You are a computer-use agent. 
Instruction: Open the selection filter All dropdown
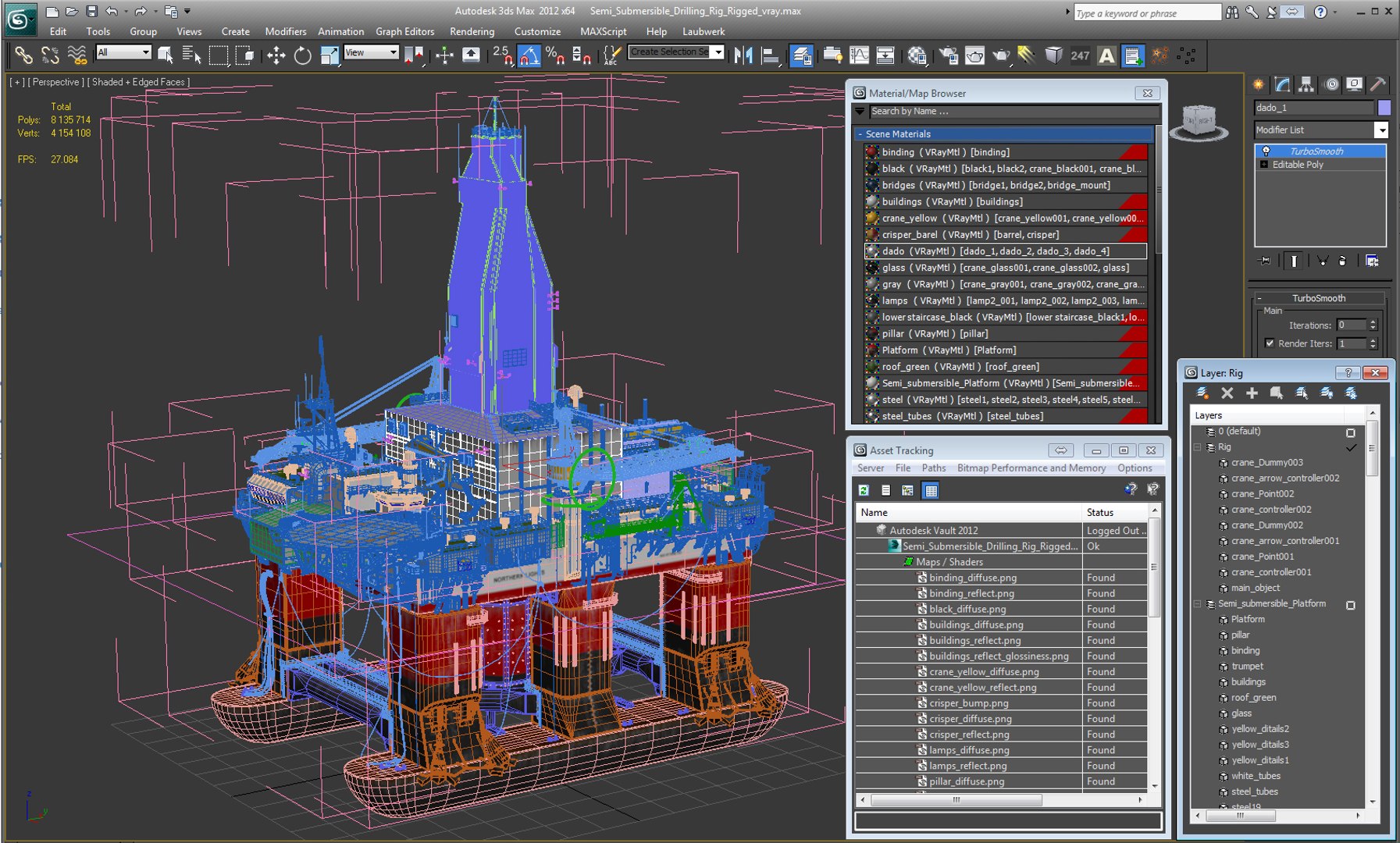pos(123,52)
